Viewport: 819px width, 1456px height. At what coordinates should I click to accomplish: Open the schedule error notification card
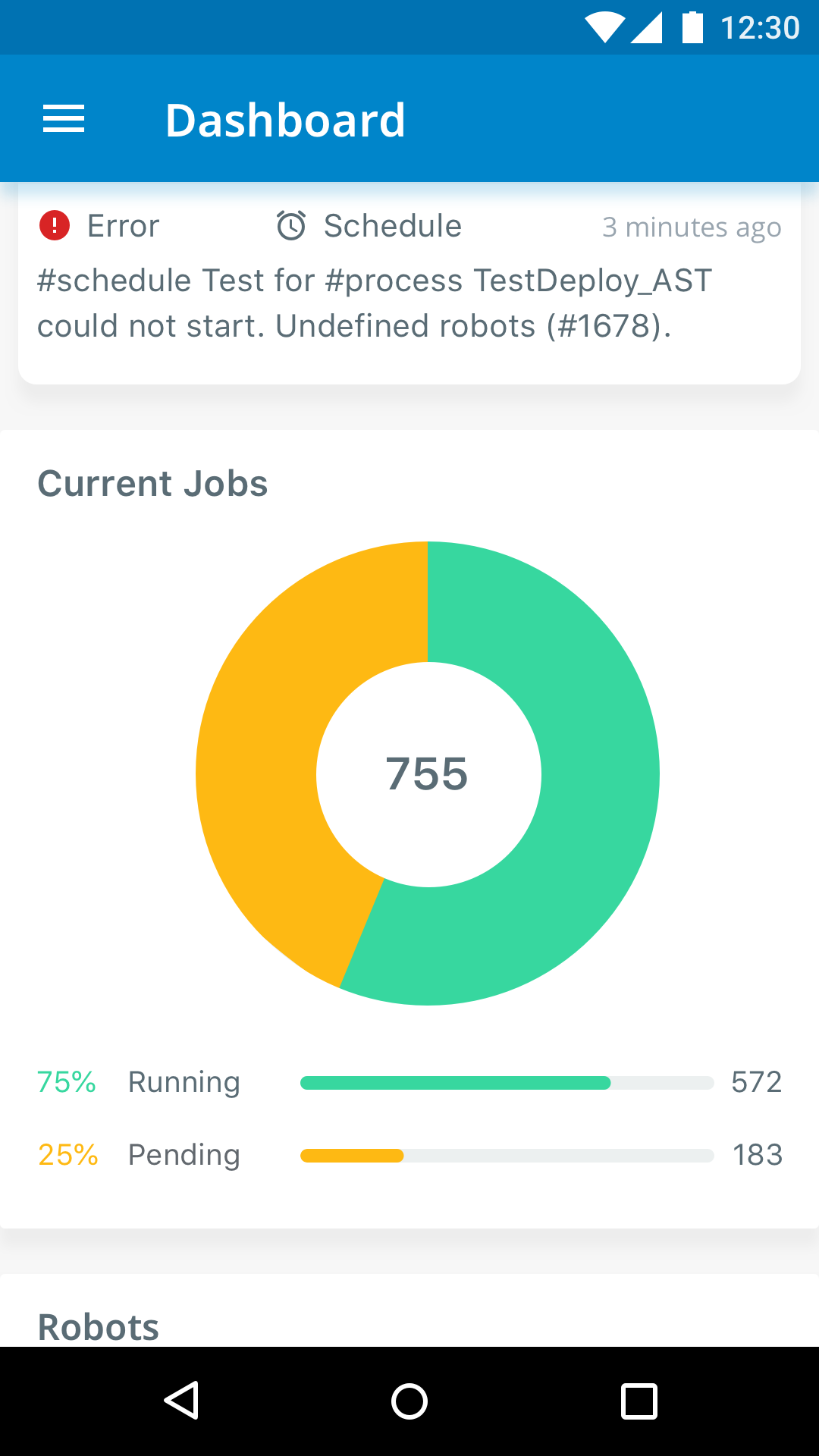coord(409,283)
